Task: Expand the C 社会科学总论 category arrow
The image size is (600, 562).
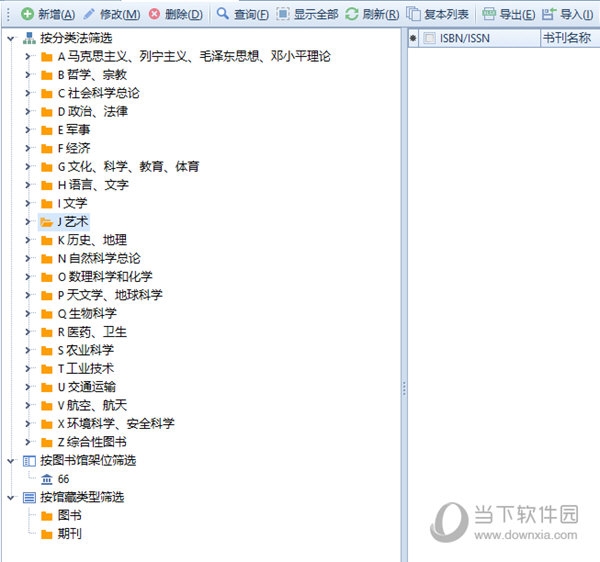Action: coord(28,93)
